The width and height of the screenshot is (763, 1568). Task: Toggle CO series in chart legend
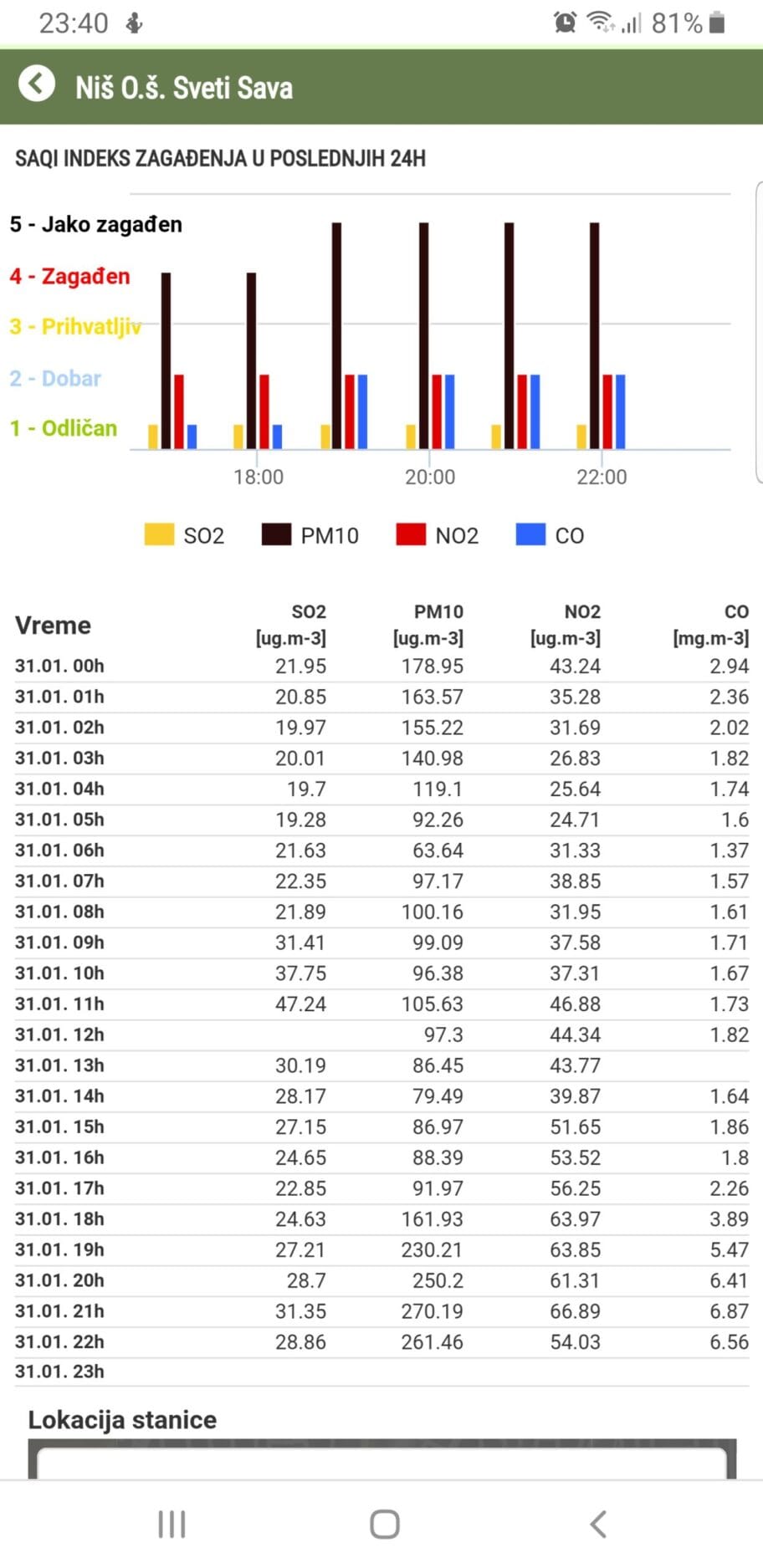pyautogui.click(x=550, y=535)
